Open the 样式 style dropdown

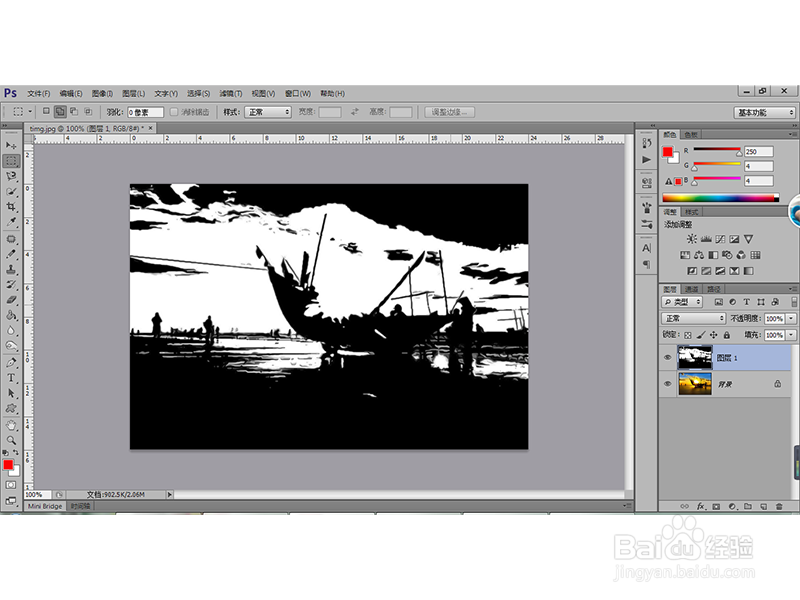[x=268, y=112]
